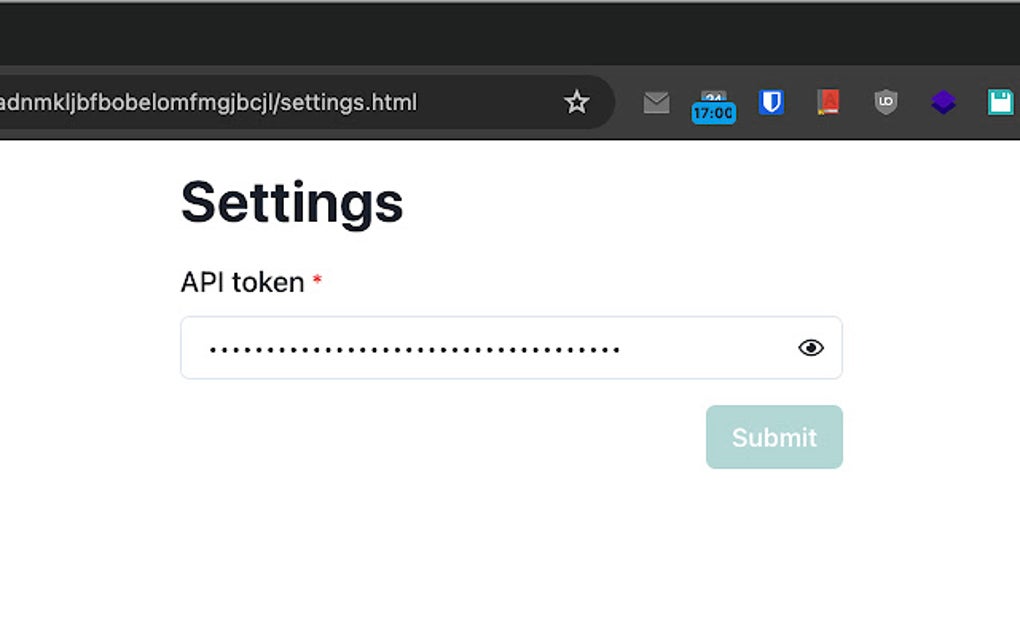
Task: Click the red book extension icon
Action: click(x=827, y=102)
